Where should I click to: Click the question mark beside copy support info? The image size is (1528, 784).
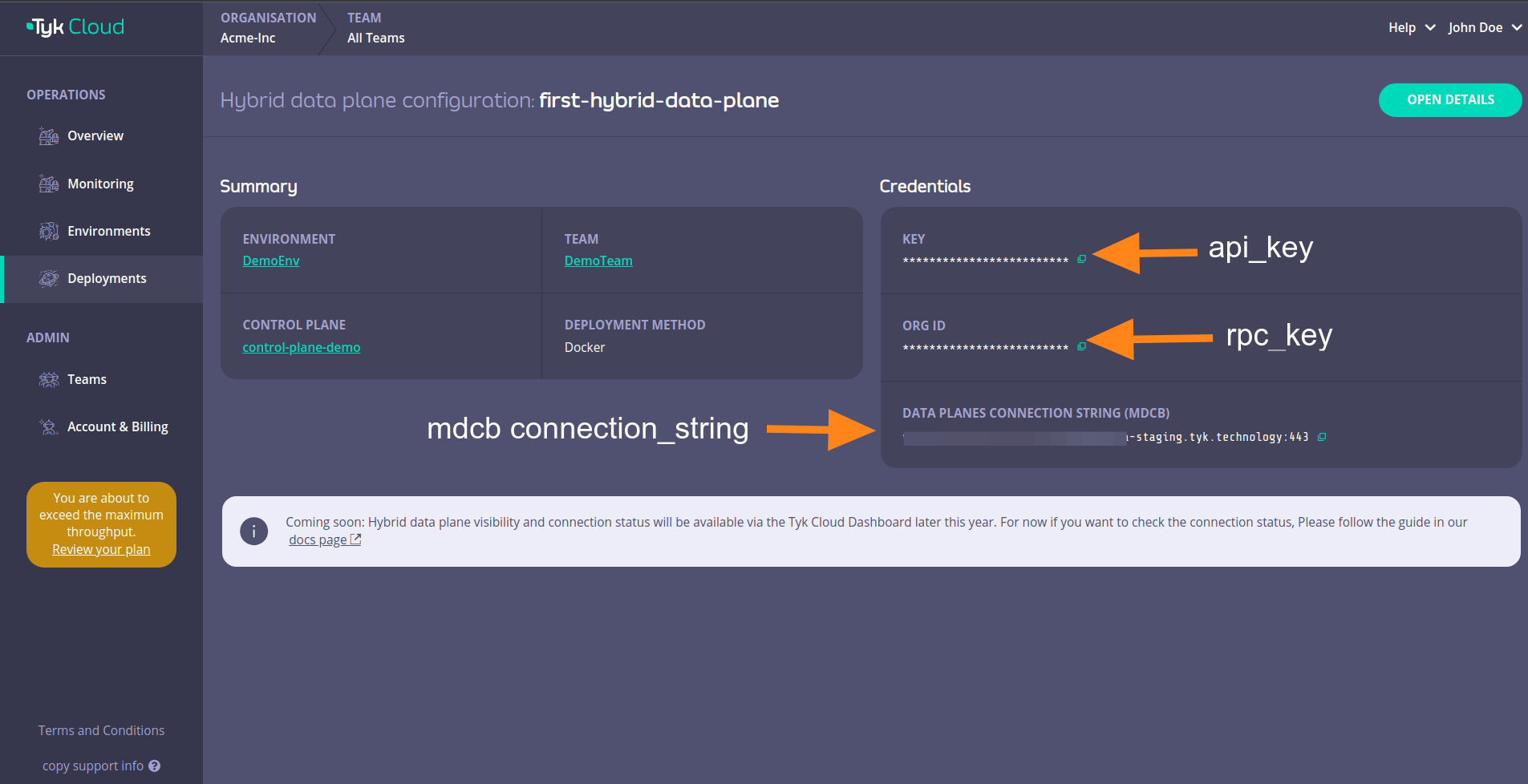coord(155,766)
